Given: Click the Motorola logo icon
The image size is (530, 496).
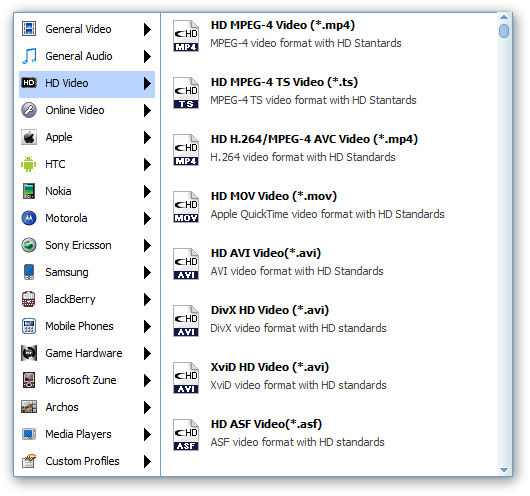Looking at the screenshot, I should (x=29, y=218).
